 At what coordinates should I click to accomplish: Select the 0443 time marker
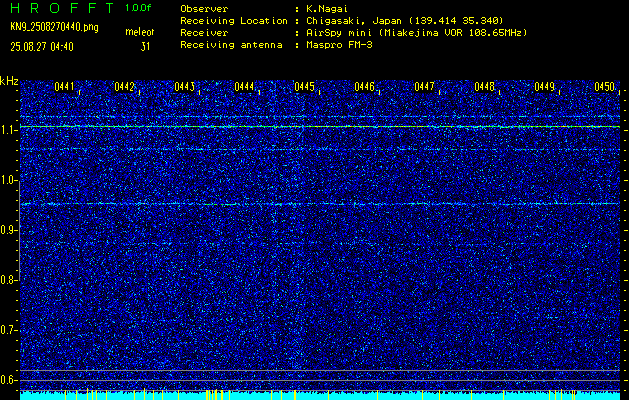pyautogui.click(x=185, y=87)
